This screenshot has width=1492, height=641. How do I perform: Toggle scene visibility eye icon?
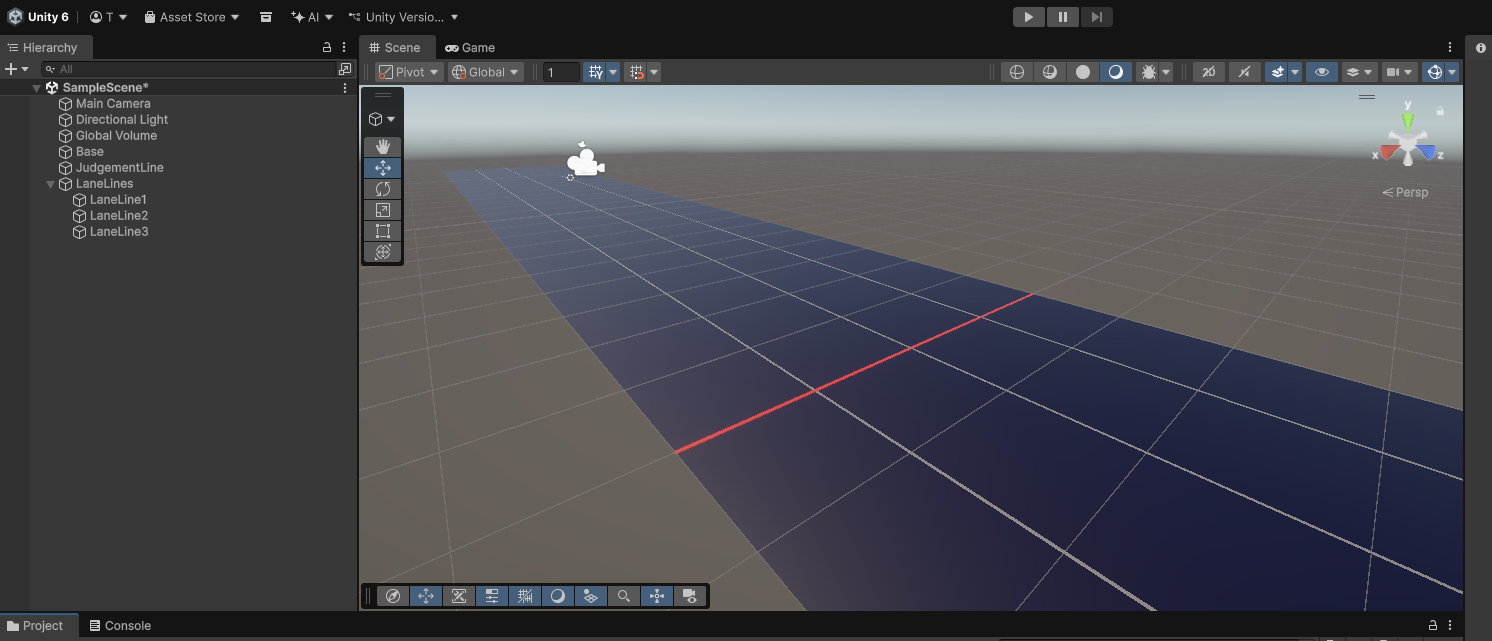click(x=1322, y=72)
